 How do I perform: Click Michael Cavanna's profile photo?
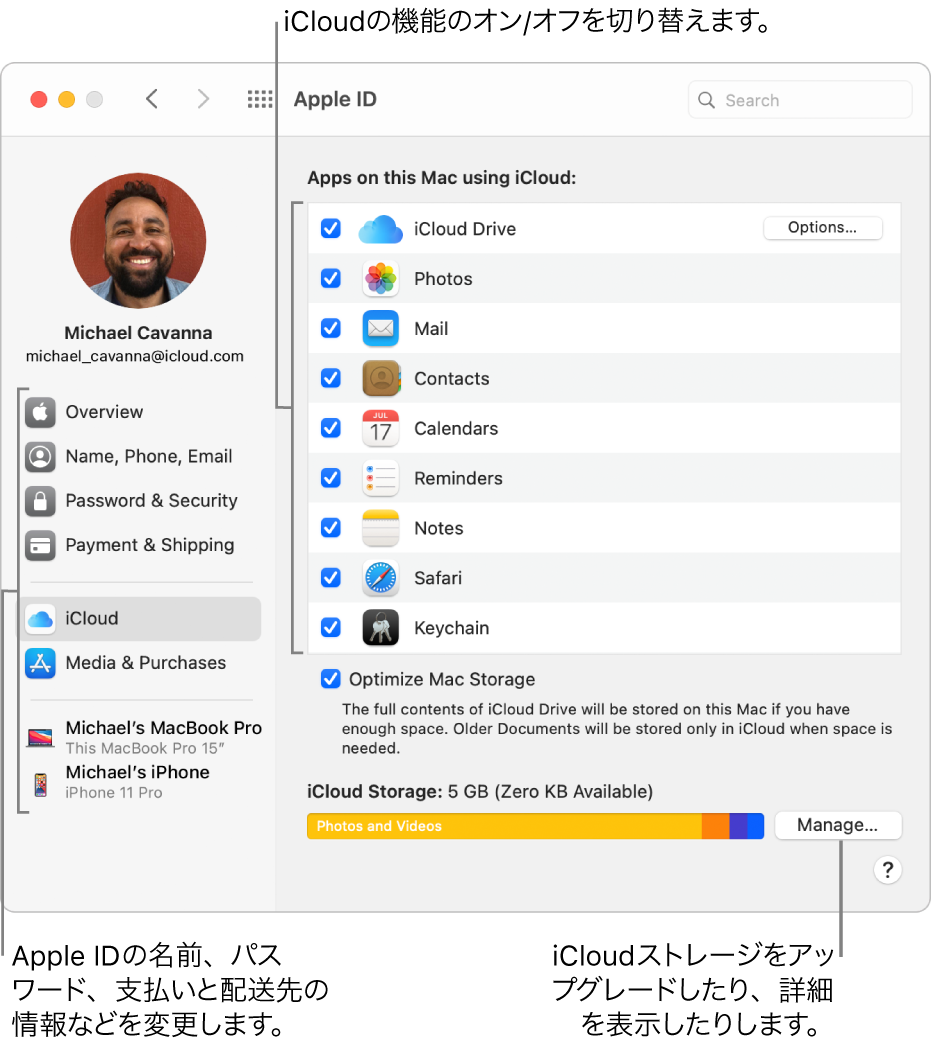pyautogui.click(x=139, y=241)
